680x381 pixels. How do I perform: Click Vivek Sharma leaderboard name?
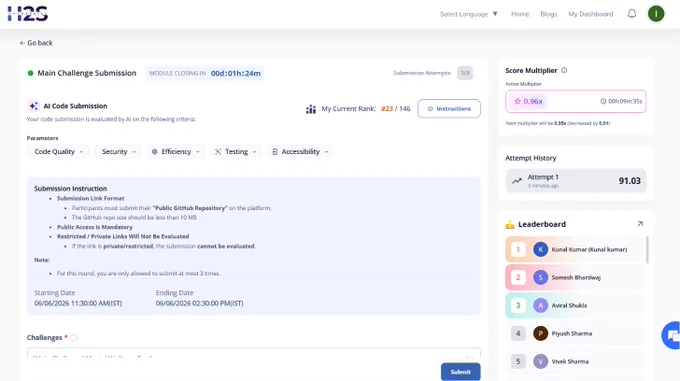570,361
